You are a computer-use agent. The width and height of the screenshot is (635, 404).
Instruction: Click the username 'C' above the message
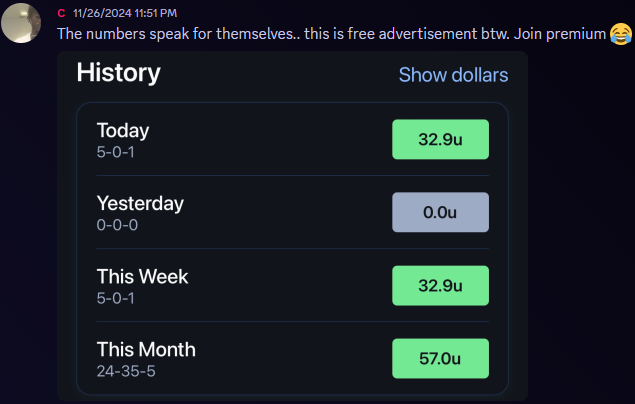[x=61, y=13]
